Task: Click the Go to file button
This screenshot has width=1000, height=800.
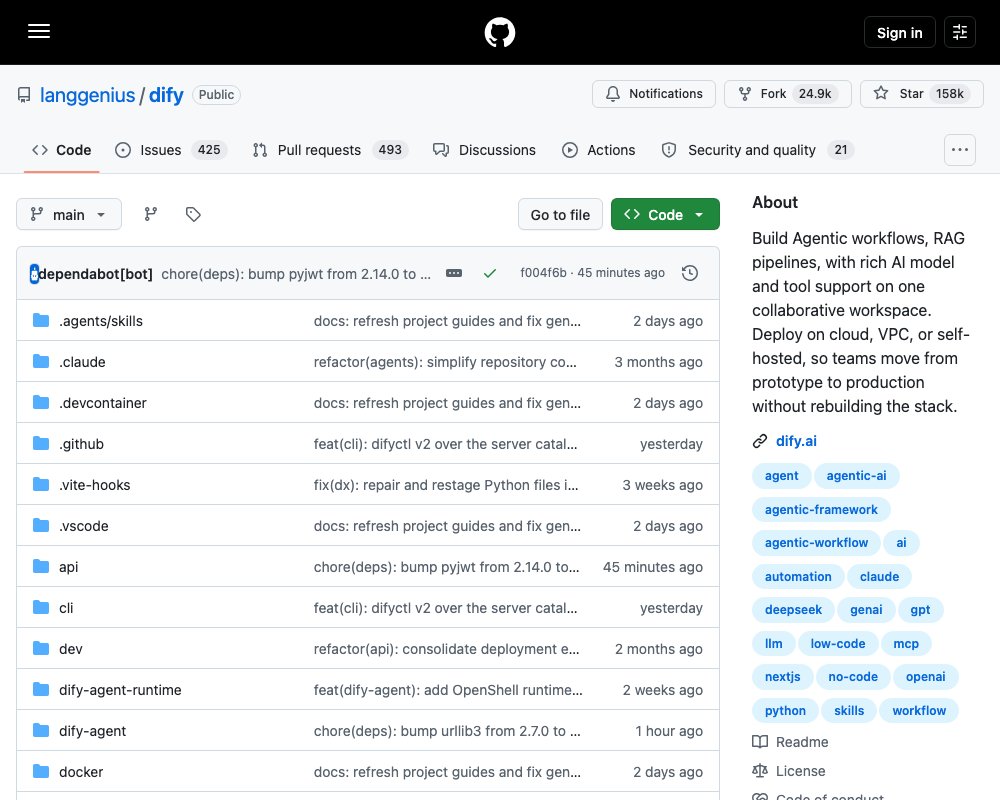Action: click(560, 214)
